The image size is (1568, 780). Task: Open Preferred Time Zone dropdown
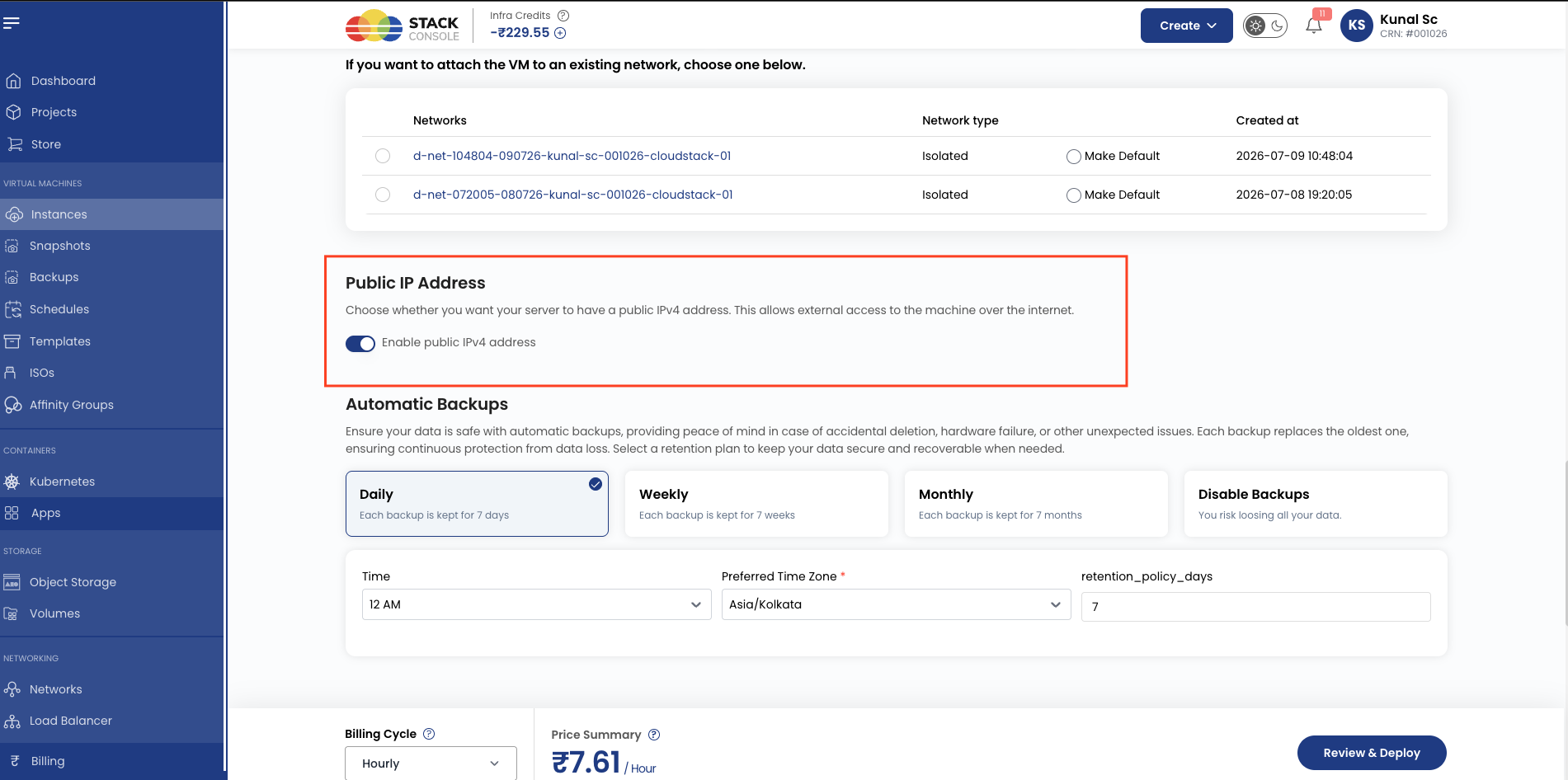coord(896,604)
